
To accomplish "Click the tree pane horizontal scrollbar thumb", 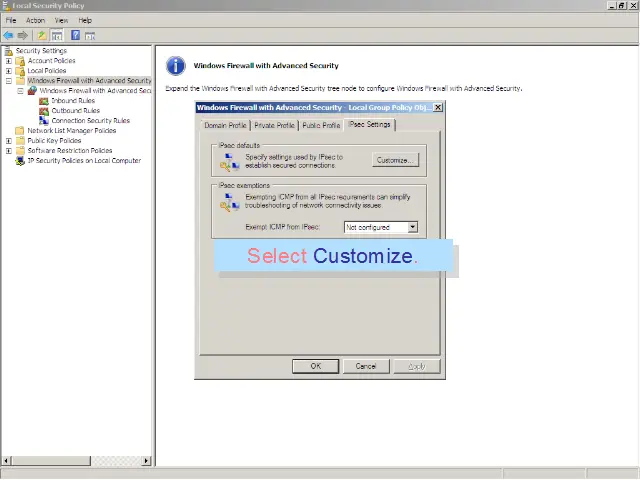I will [x=51, y=461].
